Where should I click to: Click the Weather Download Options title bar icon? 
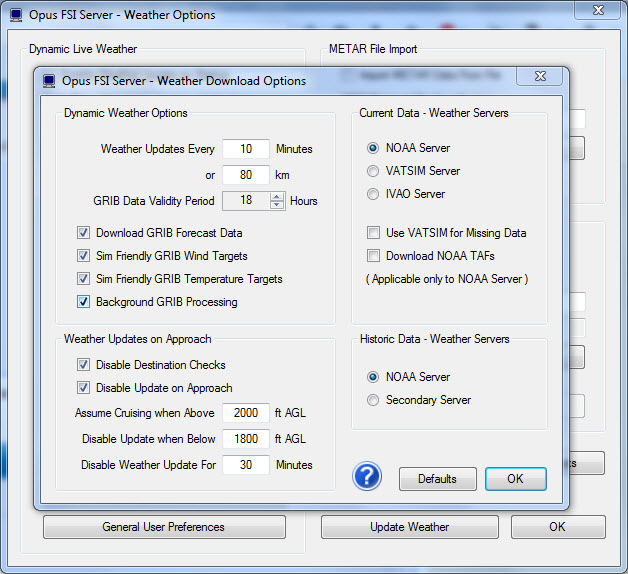[x=49, y=81]
